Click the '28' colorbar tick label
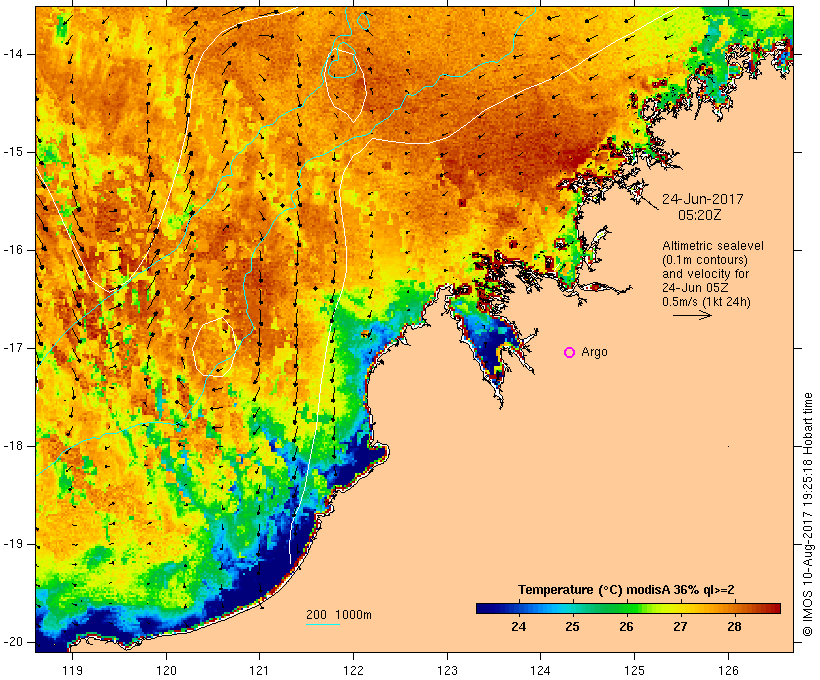The width and height of the screenshot is (820, 680). pos(734,627)
